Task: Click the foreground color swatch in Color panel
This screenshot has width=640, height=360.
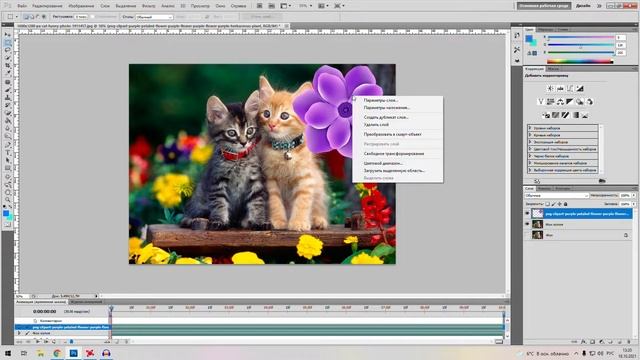Action: [529, 39]
